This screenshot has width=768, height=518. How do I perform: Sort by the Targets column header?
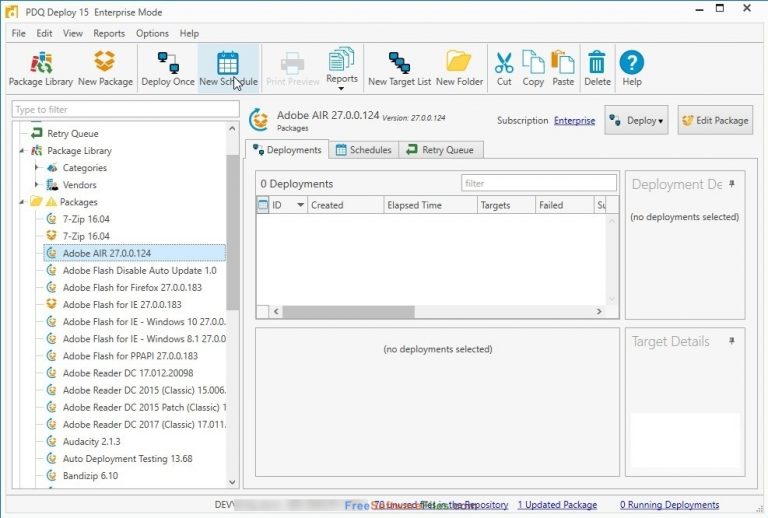coord(506,205)
